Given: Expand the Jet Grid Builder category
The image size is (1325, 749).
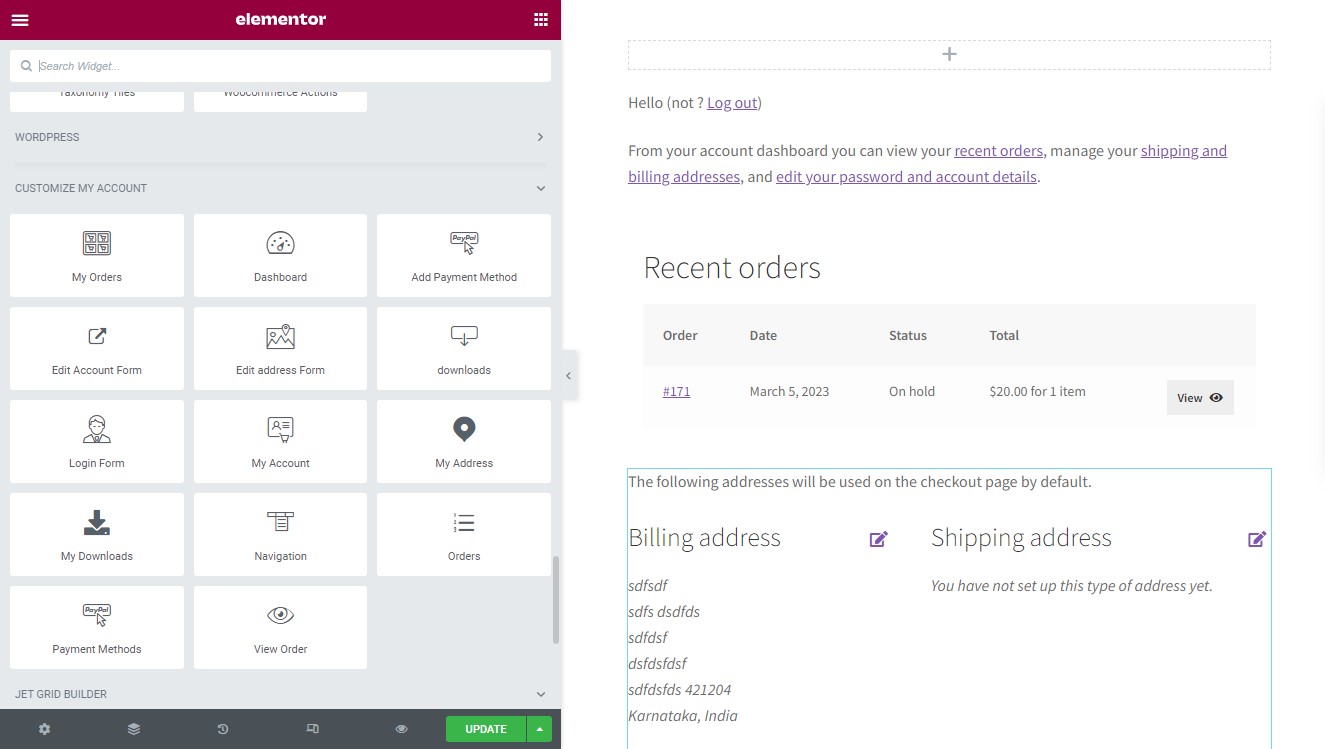Looking at the screenshot, I should [x=280, y=694].
